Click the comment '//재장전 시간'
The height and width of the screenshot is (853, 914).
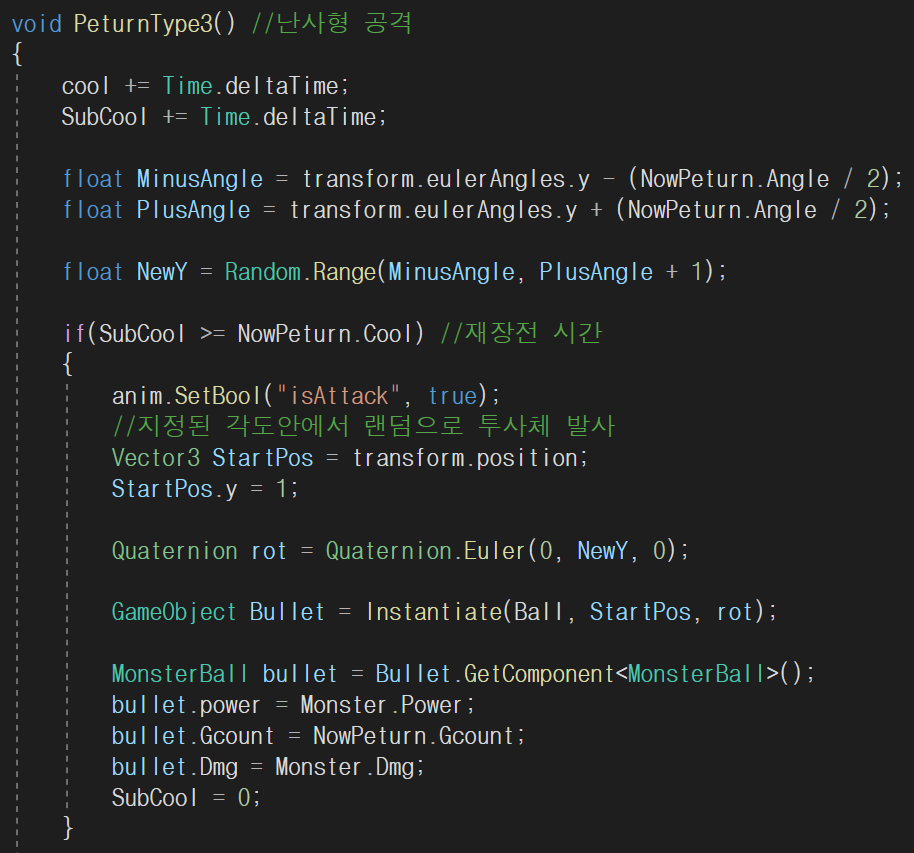[521, 333]
